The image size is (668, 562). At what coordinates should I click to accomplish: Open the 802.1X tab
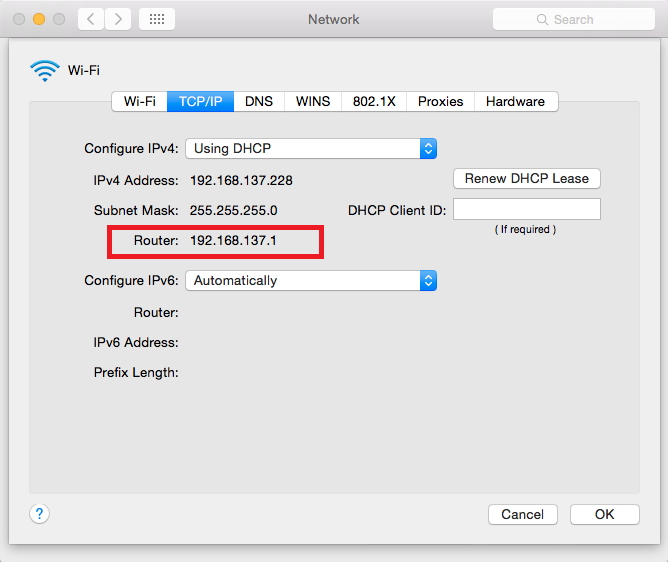coord(374,101)
